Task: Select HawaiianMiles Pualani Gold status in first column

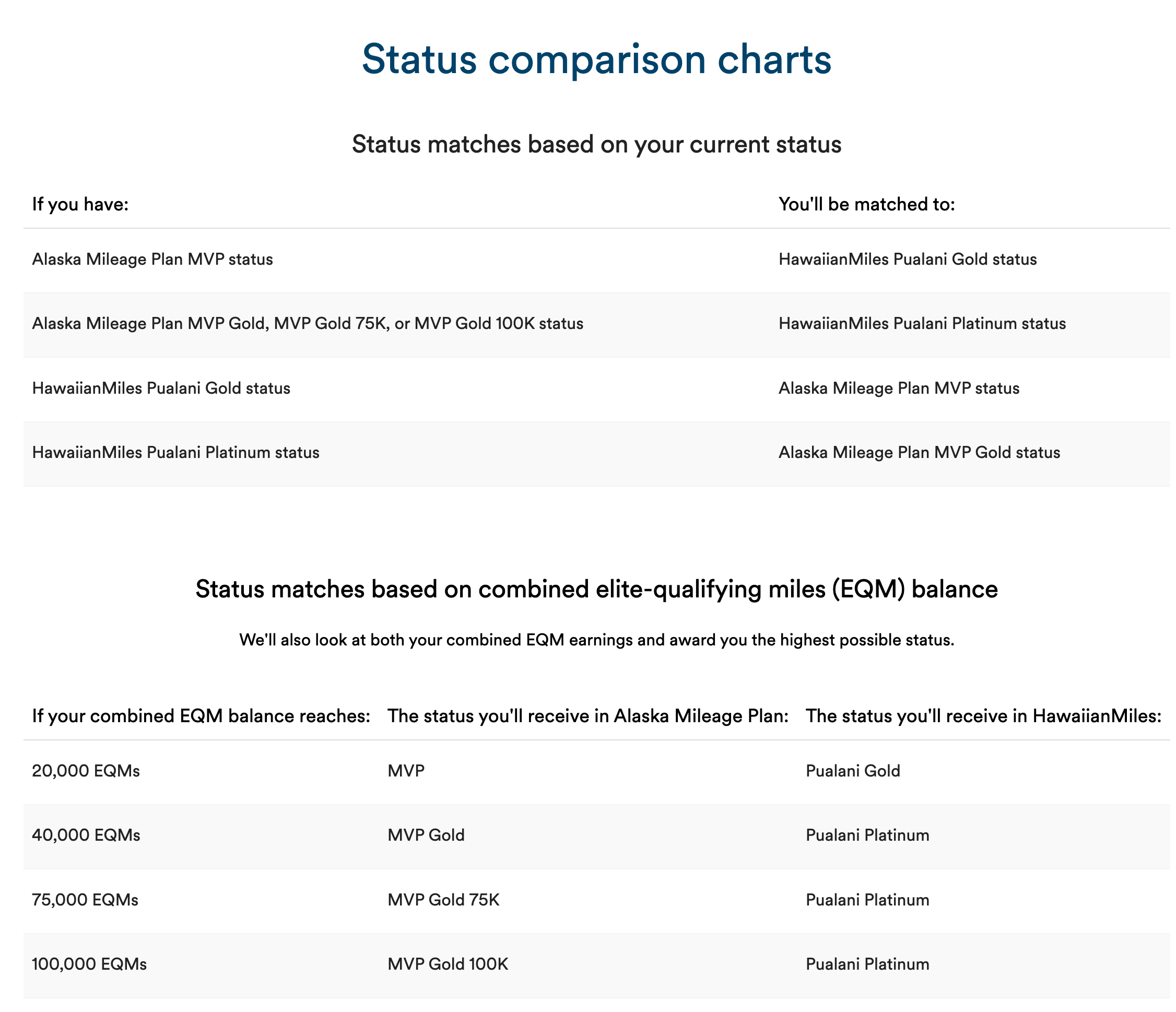Action: [161, 388]
